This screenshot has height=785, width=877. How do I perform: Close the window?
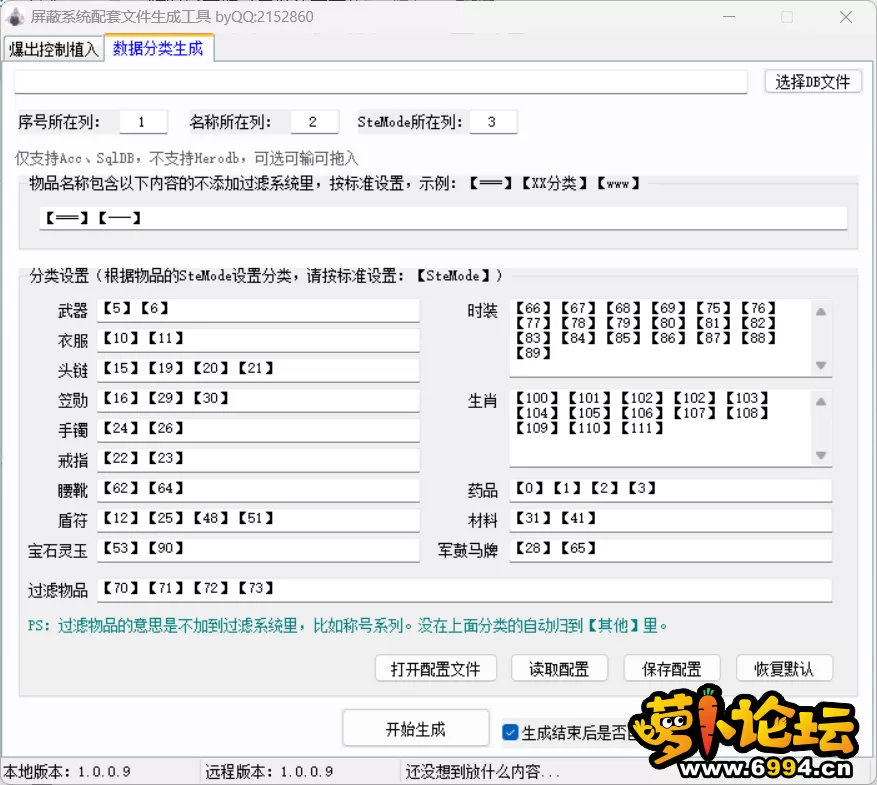click(846, 17)
